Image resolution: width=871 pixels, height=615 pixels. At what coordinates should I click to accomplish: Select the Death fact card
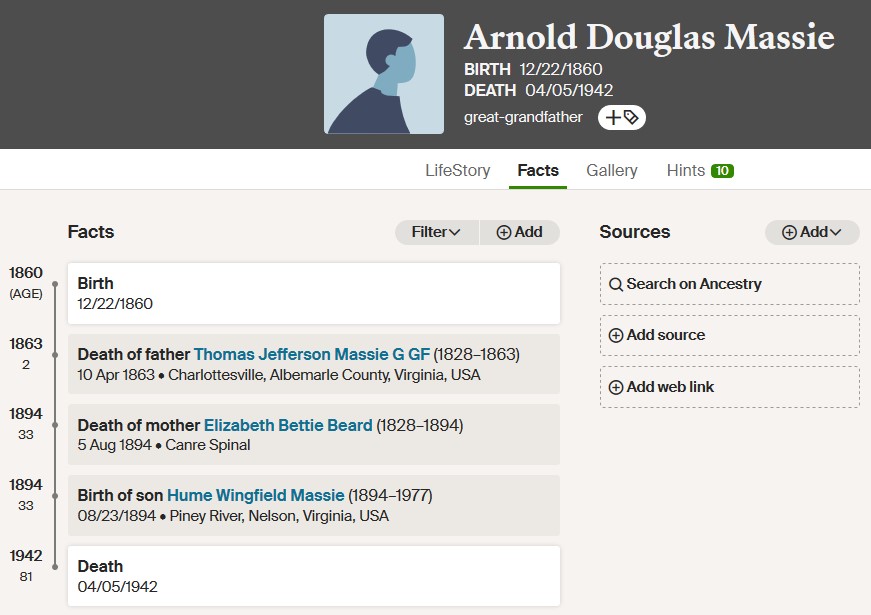coord(314,576)
